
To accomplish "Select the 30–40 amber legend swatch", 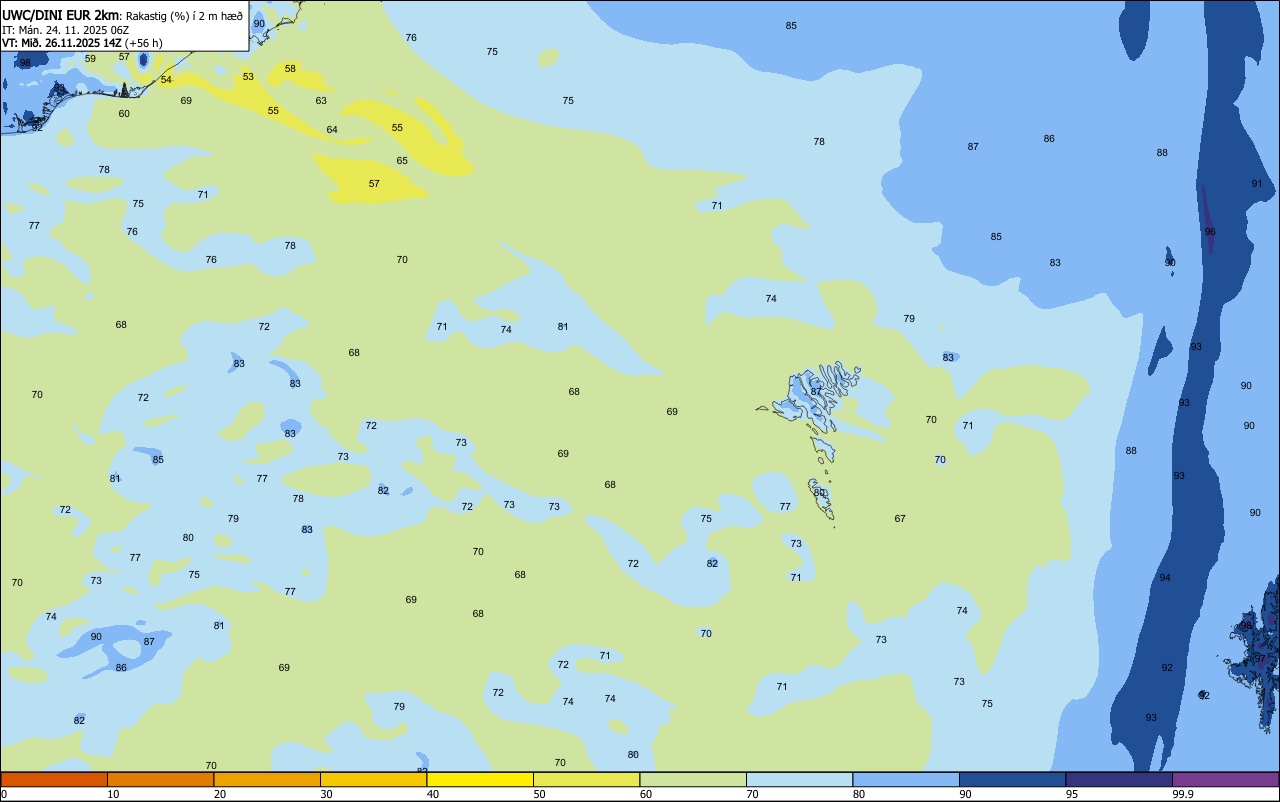I will coord(373,779).
